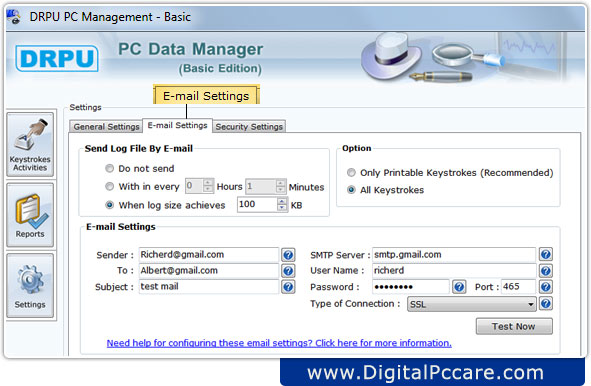Image resolution: width=591 pixels, height=386 pixels.
Task: Click the Sender email field
Action: [x=209, y=255]
